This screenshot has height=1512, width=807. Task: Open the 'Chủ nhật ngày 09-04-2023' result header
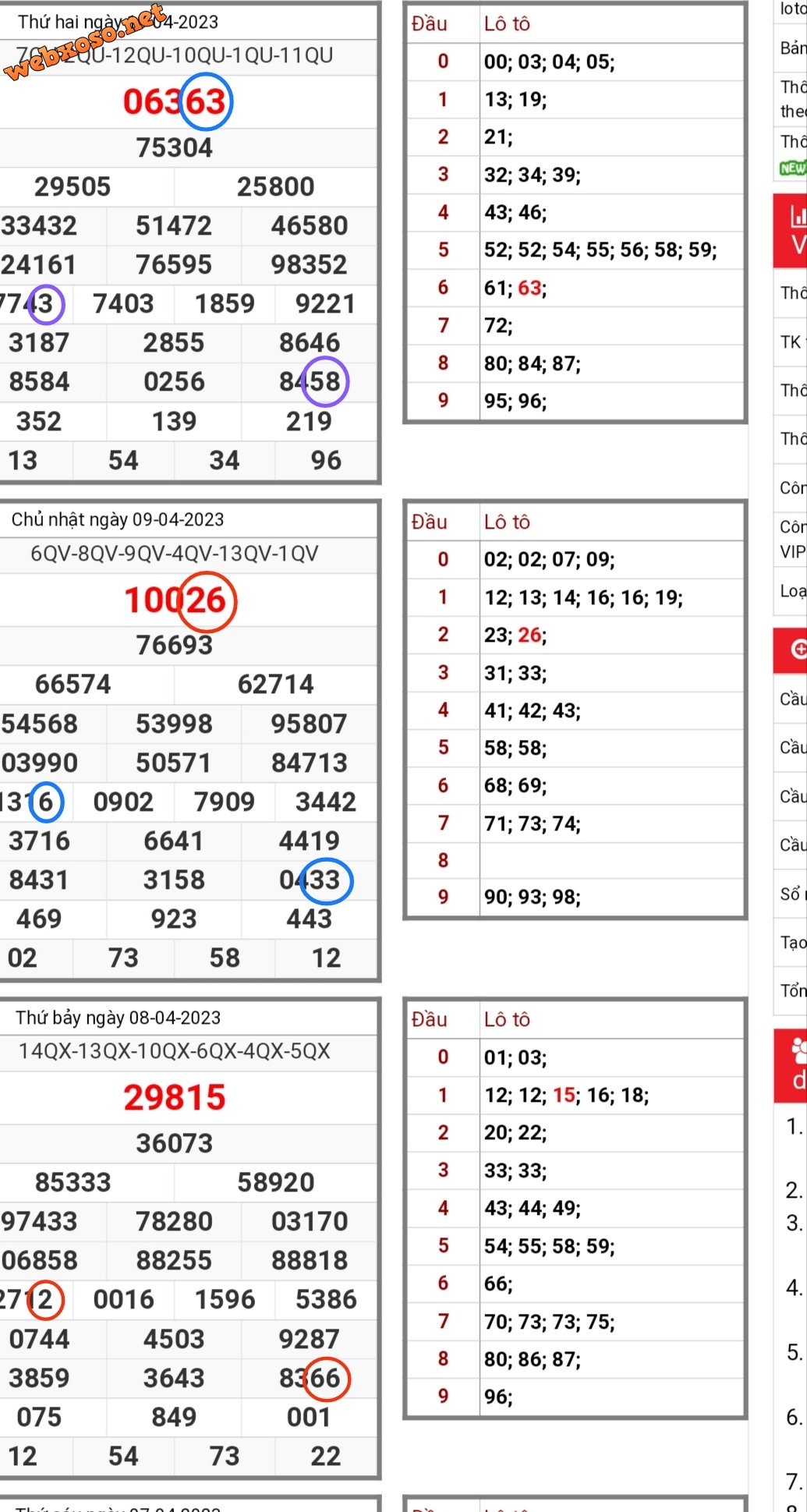(117, 519)
